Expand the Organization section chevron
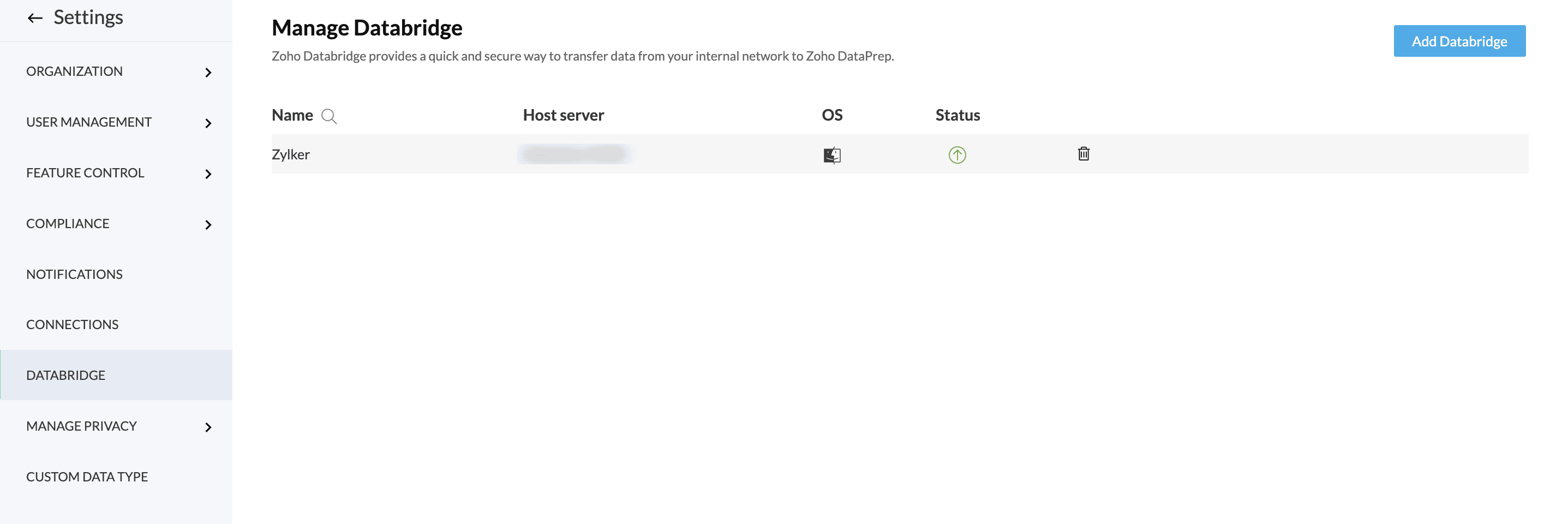The image size is (1568, 524). [x=208, y=73]
